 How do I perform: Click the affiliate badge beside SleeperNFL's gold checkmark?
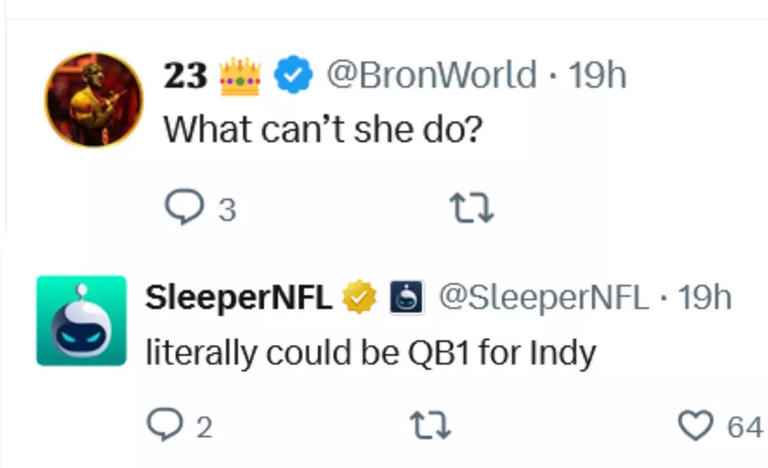(405, 297)
